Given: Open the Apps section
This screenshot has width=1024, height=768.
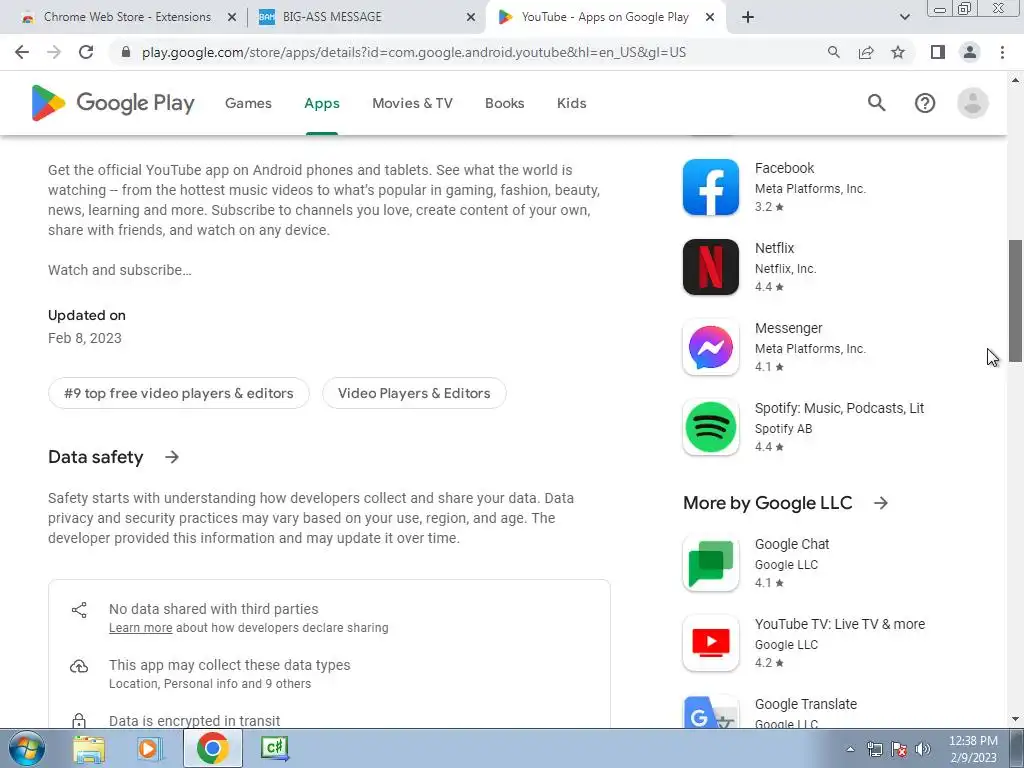Looking at the screenshot, I should coord(322,103).
